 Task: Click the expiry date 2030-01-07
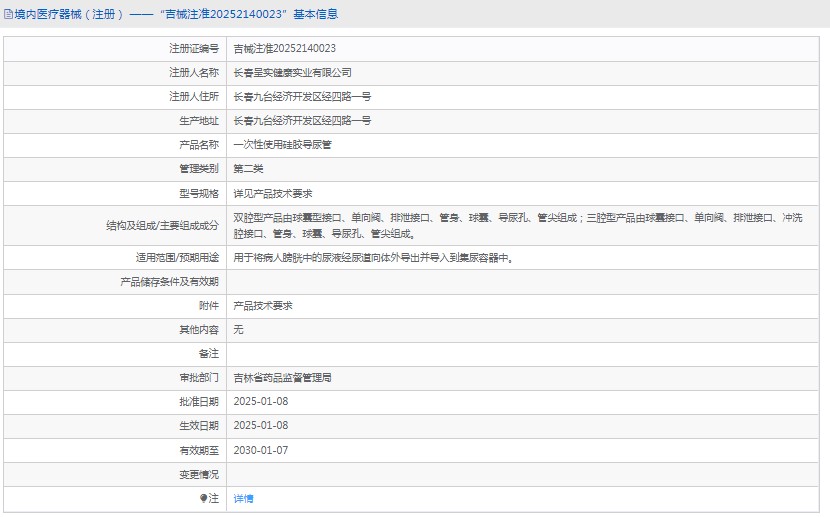click(x=260, y=450)
